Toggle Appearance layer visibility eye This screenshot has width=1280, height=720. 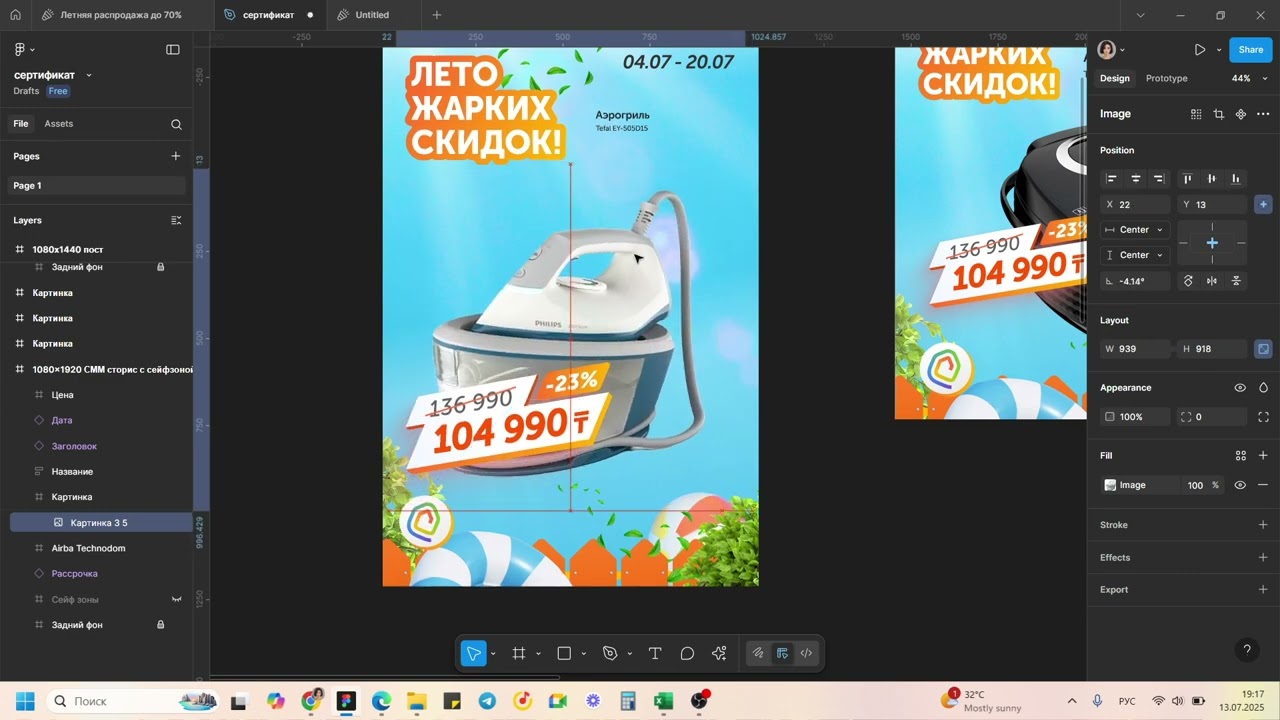[1240, 387]
